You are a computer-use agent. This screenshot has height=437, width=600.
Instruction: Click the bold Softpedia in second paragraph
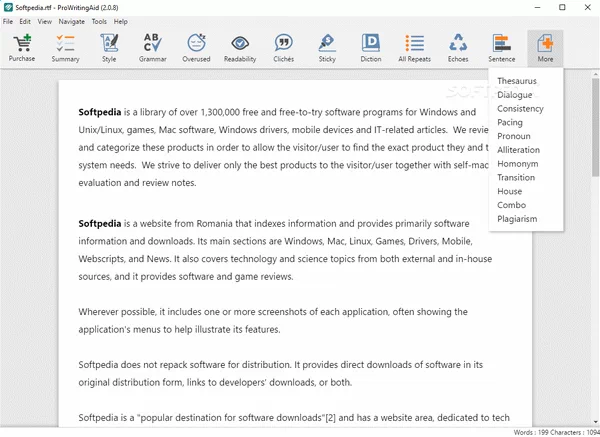99,223
